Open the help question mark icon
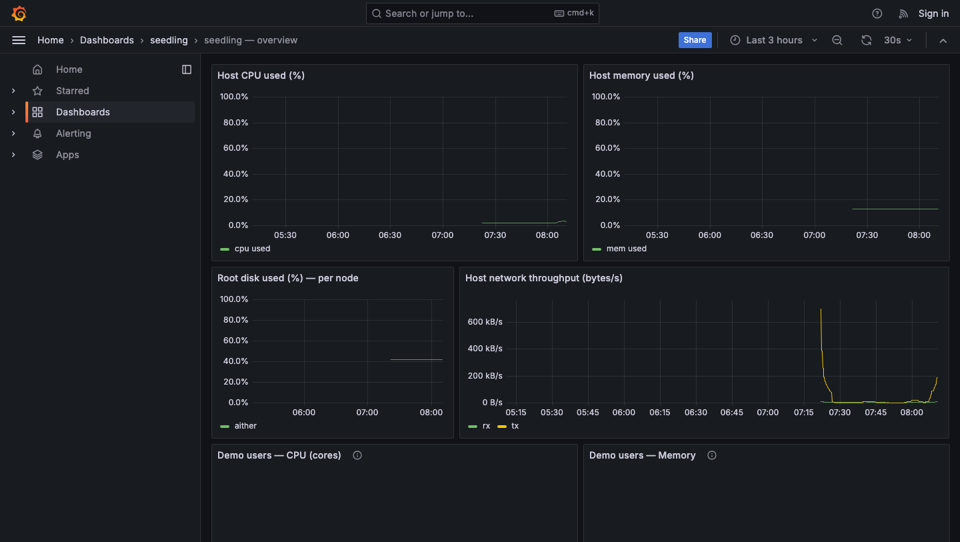The height and width of the screenshot is (542, 960). click(x=877, y=13)
